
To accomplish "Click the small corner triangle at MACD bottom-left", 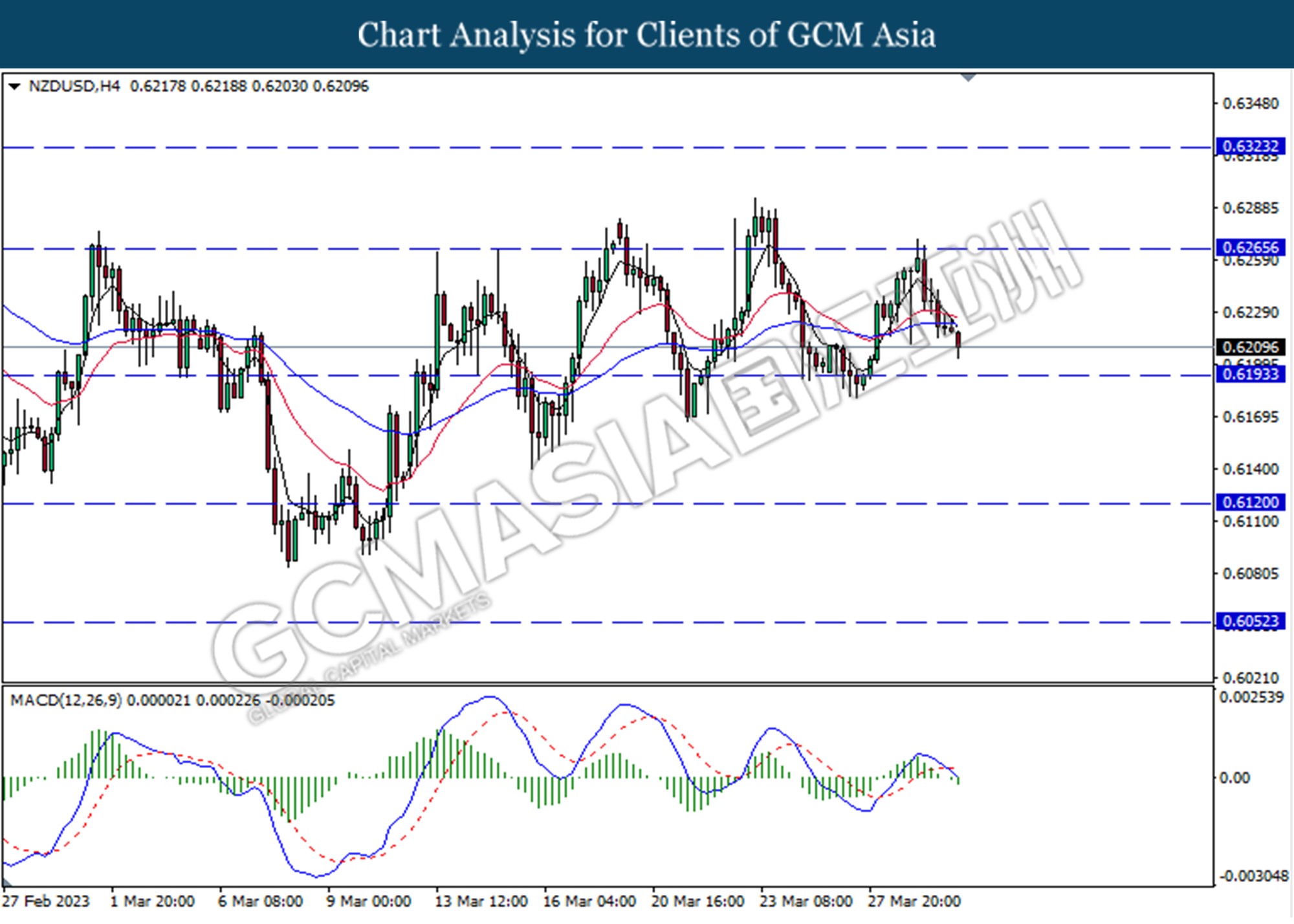I will coord(6,882).
